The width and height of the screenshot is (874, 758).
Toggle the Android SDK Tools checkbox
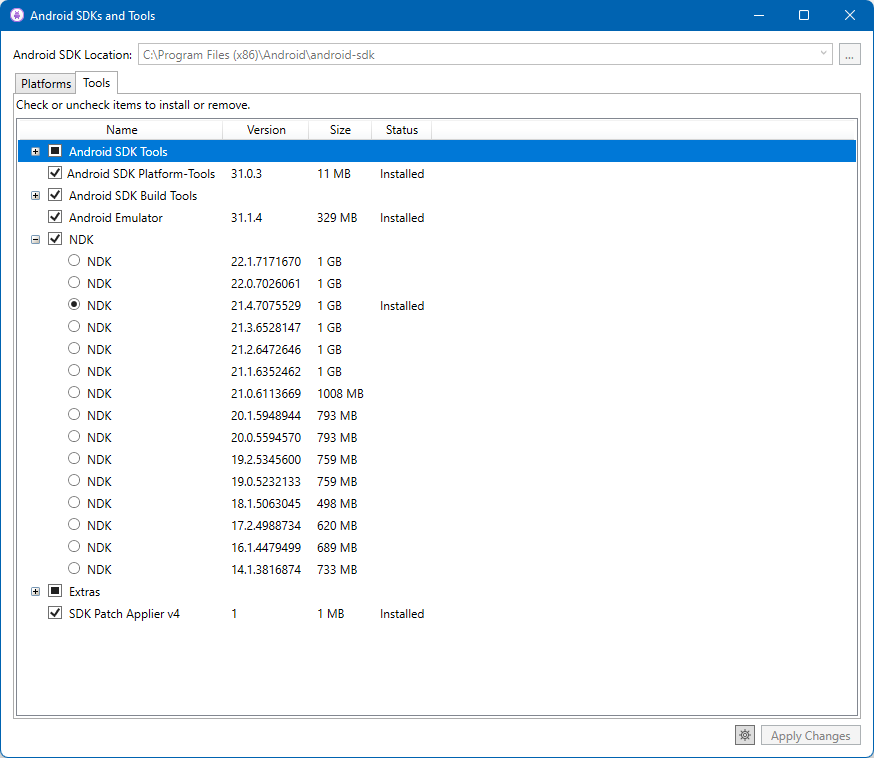tap(55, 150)
